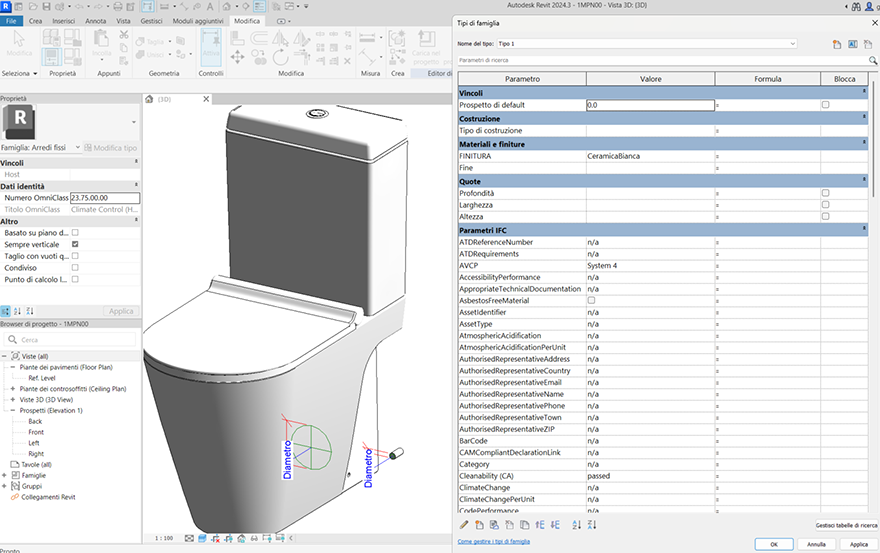Open the Come gestire i tipi di famiglia link

click(x=494, y=541)
